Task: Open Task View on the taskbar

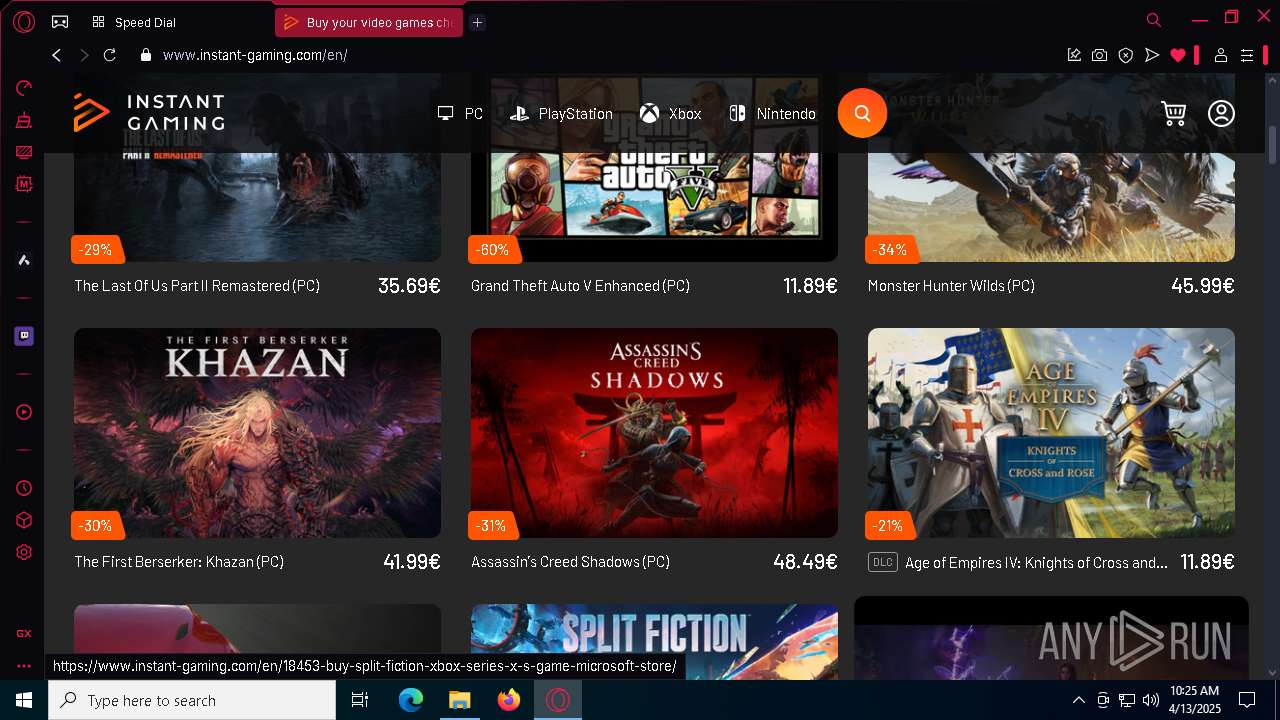Action: pos(360,700)
